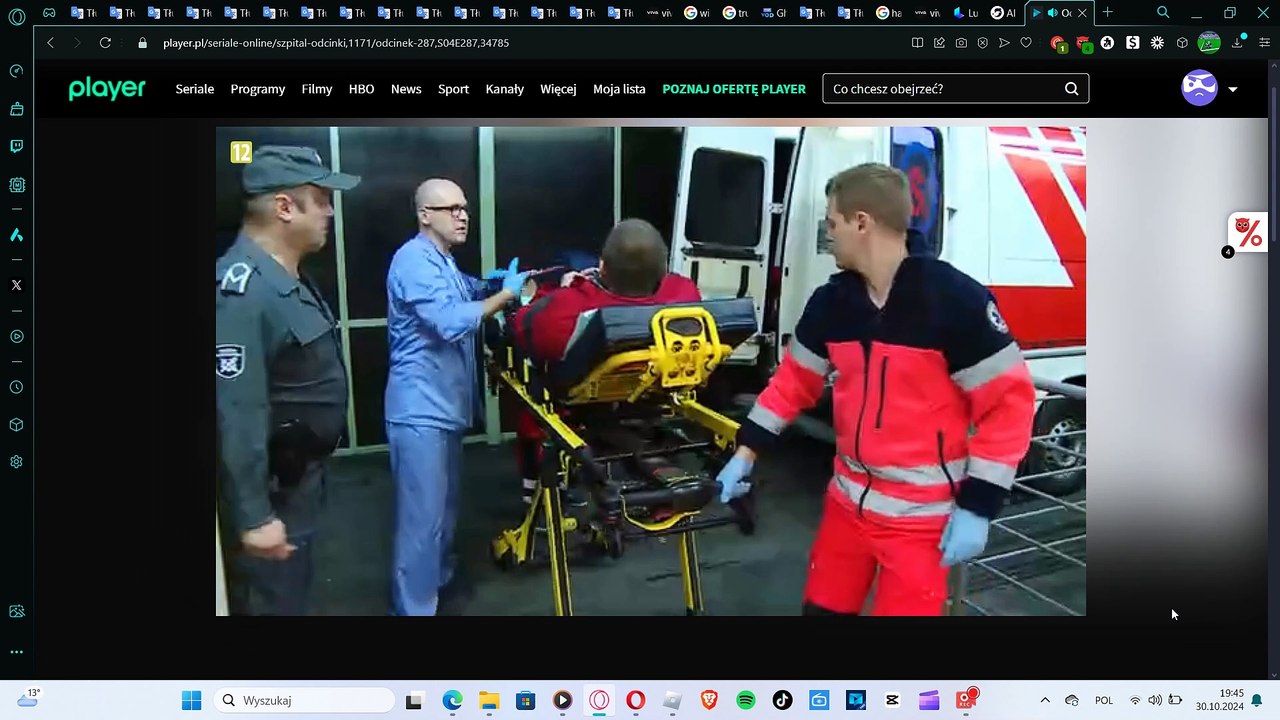Viewport: 1280px width, 720px height.
Task: Open Extensions cube icon in the sidebar
Action: click(x=16, y=425)
